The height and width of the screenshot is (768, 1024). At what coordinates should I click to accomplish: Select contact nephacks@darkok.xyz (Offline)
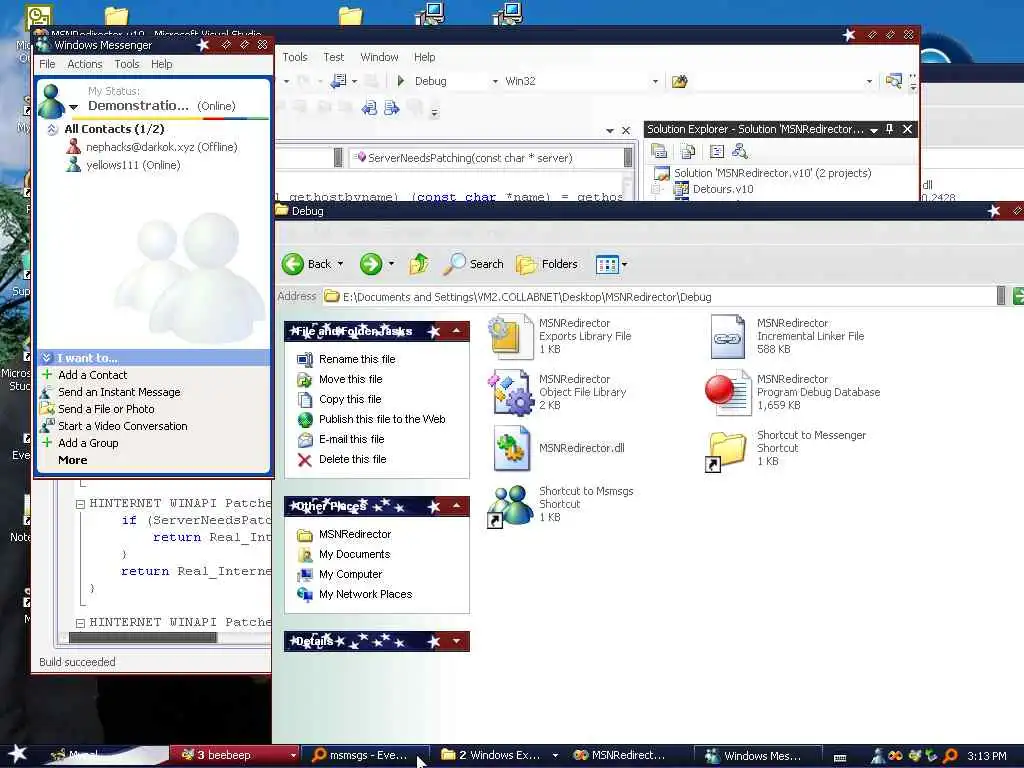click(161, 147)
